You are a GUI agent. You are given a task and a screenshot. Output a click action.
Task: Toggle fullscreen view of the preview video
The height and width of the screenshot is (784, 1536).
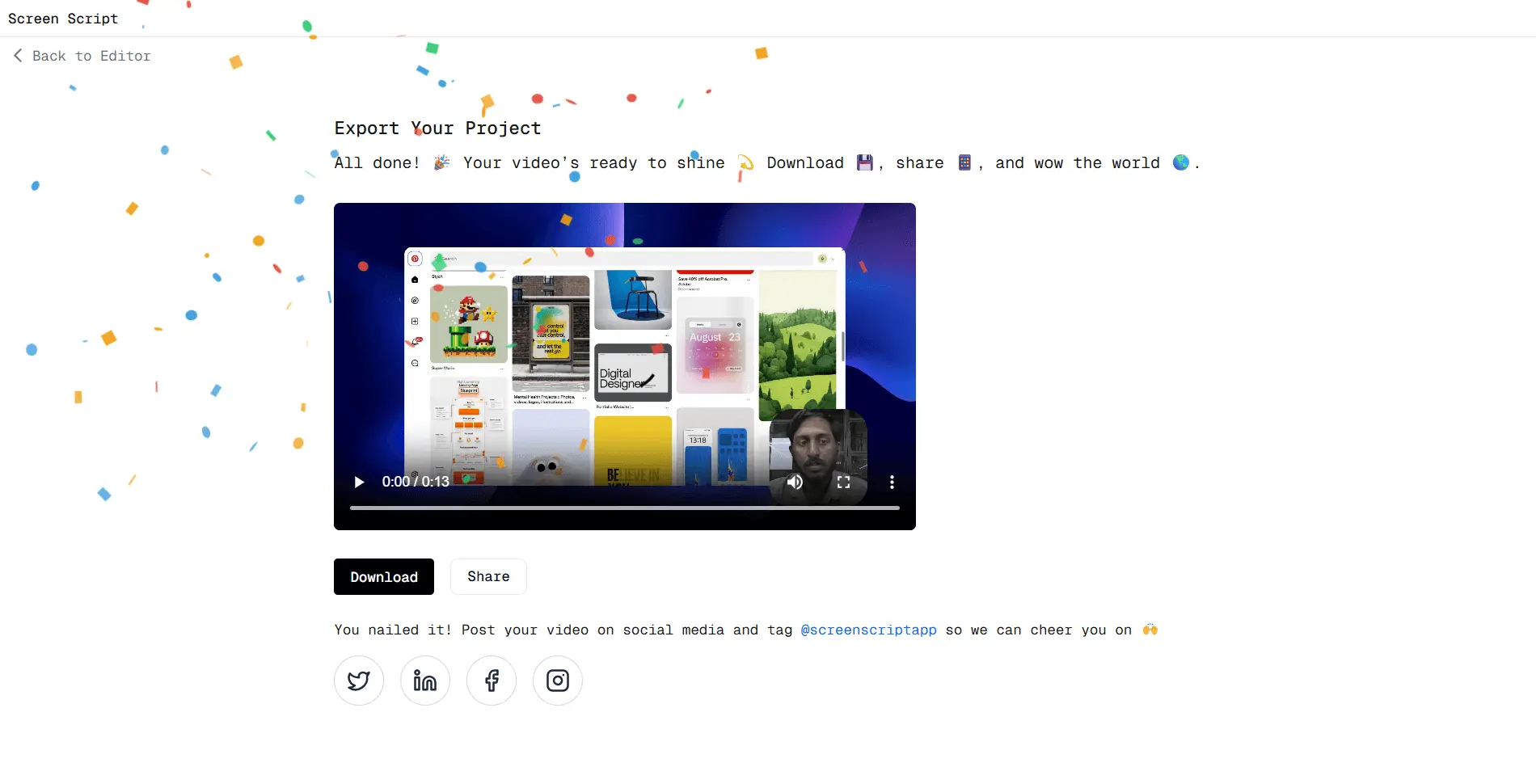point(843,482)
